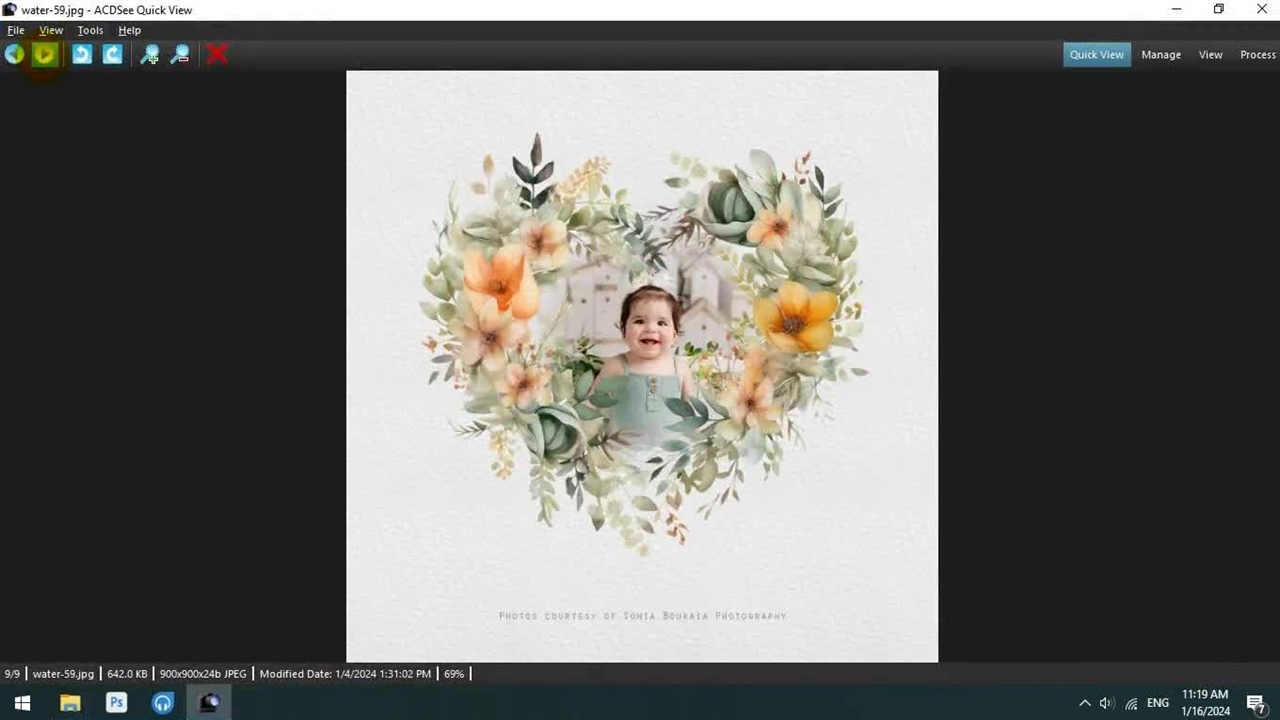Delete the image with red X
Screen dimensions: 1280x720
click(x=217, y=55)
